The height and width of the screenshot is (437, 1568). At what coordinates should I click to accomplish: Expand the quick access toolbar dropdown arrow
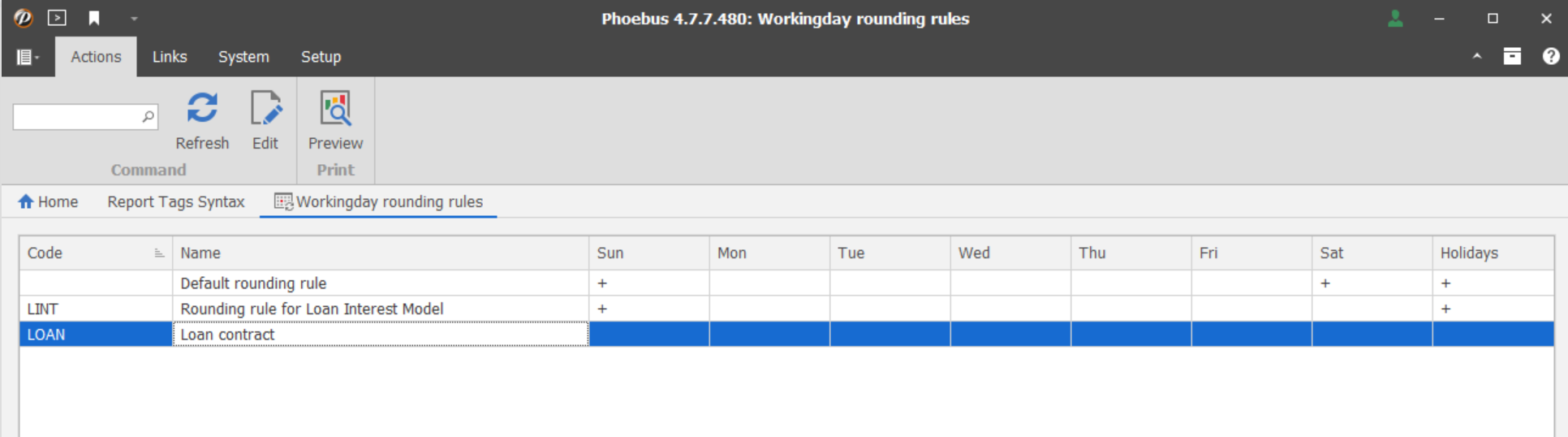134,19
